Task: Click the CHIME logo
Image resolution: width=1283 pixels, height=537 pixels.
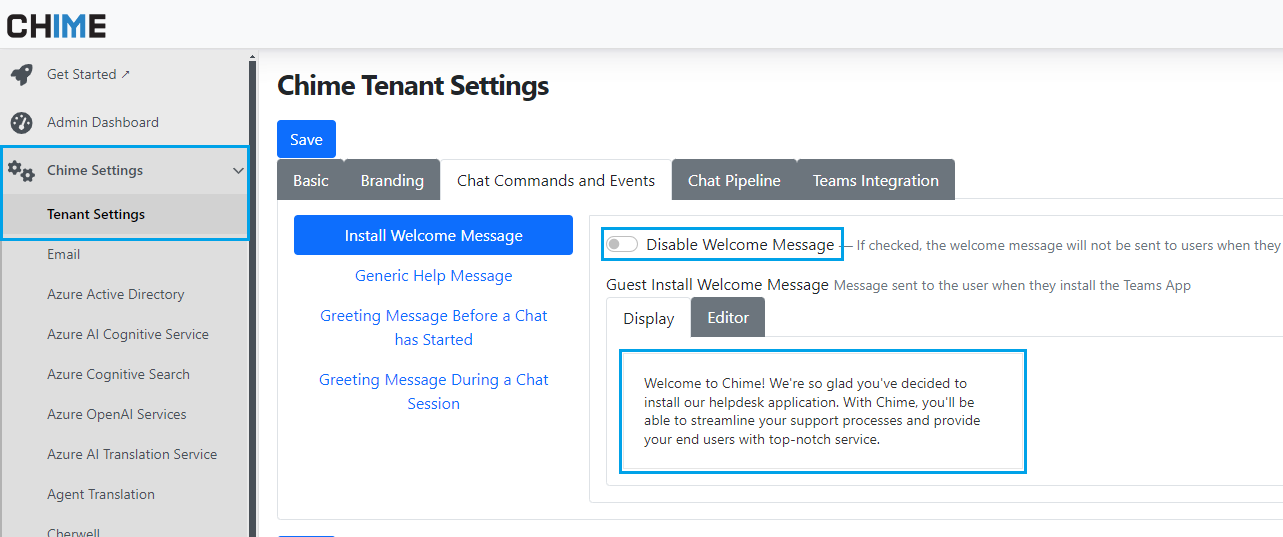Action: 56,26
